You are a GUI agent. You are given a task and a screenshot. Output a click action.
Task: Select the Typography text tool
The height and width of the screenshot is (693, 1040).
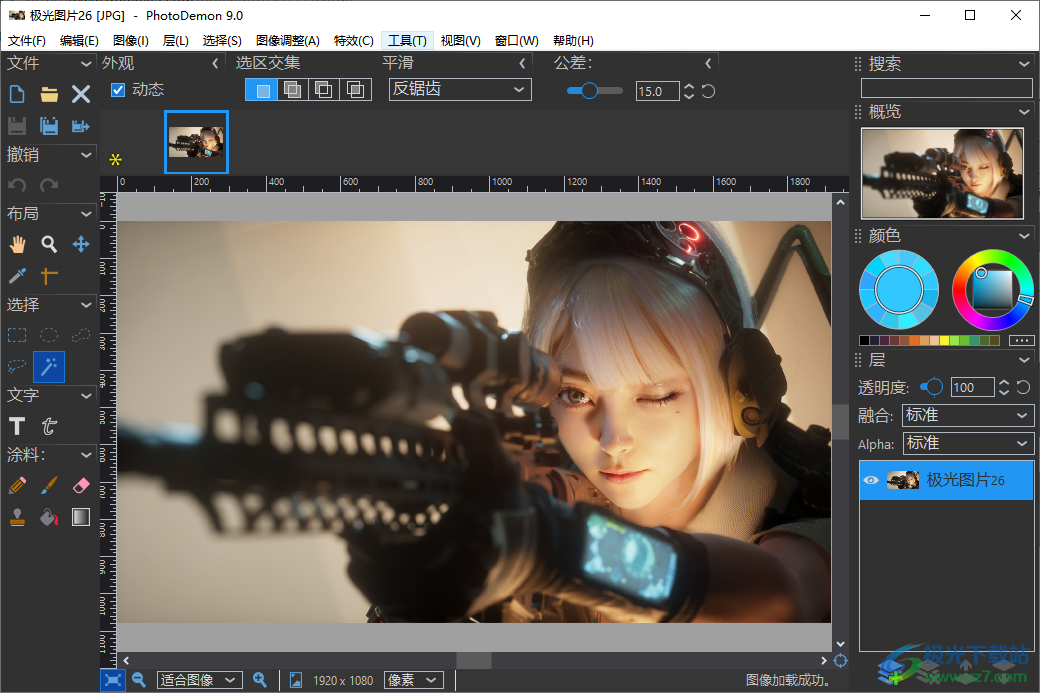click(x=49, y=426)
